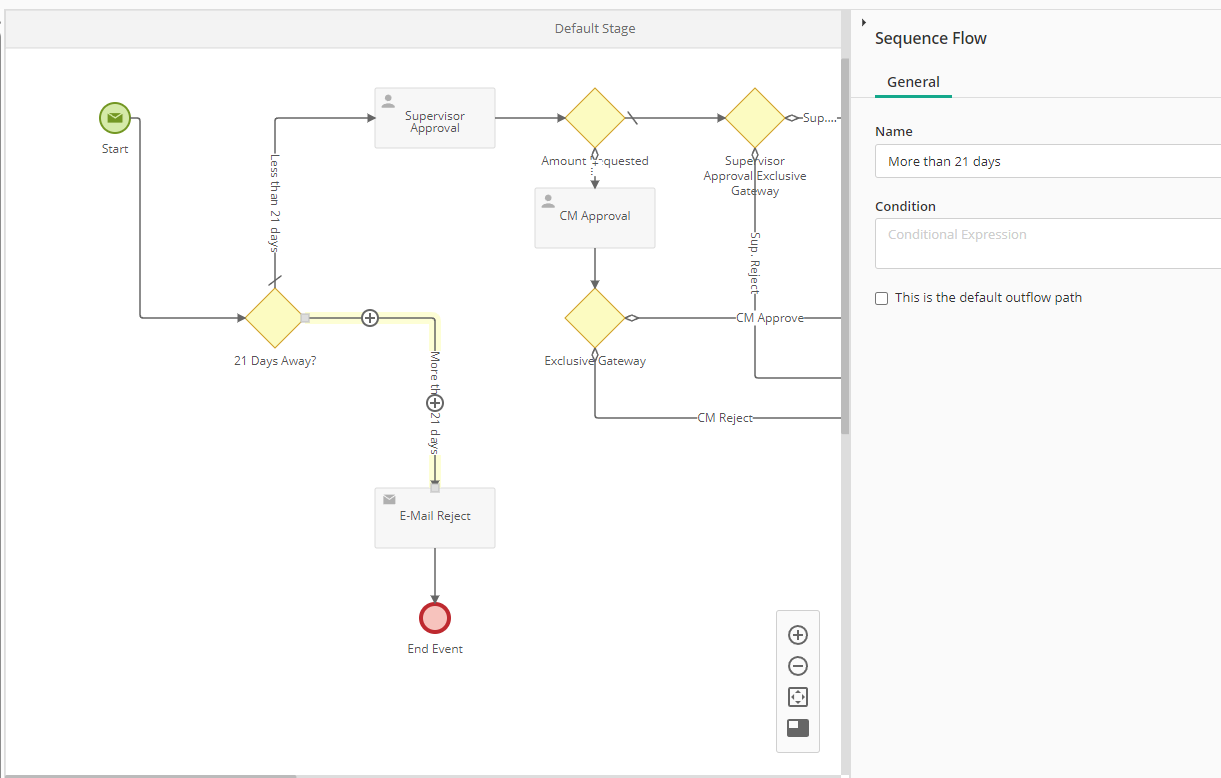Click the Default Stage header

click(x=595, y=28)
